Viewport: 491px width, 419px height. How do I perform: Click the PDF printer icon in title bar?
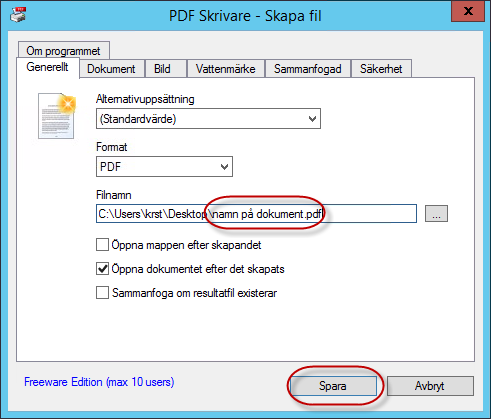[x=18, y=15]
